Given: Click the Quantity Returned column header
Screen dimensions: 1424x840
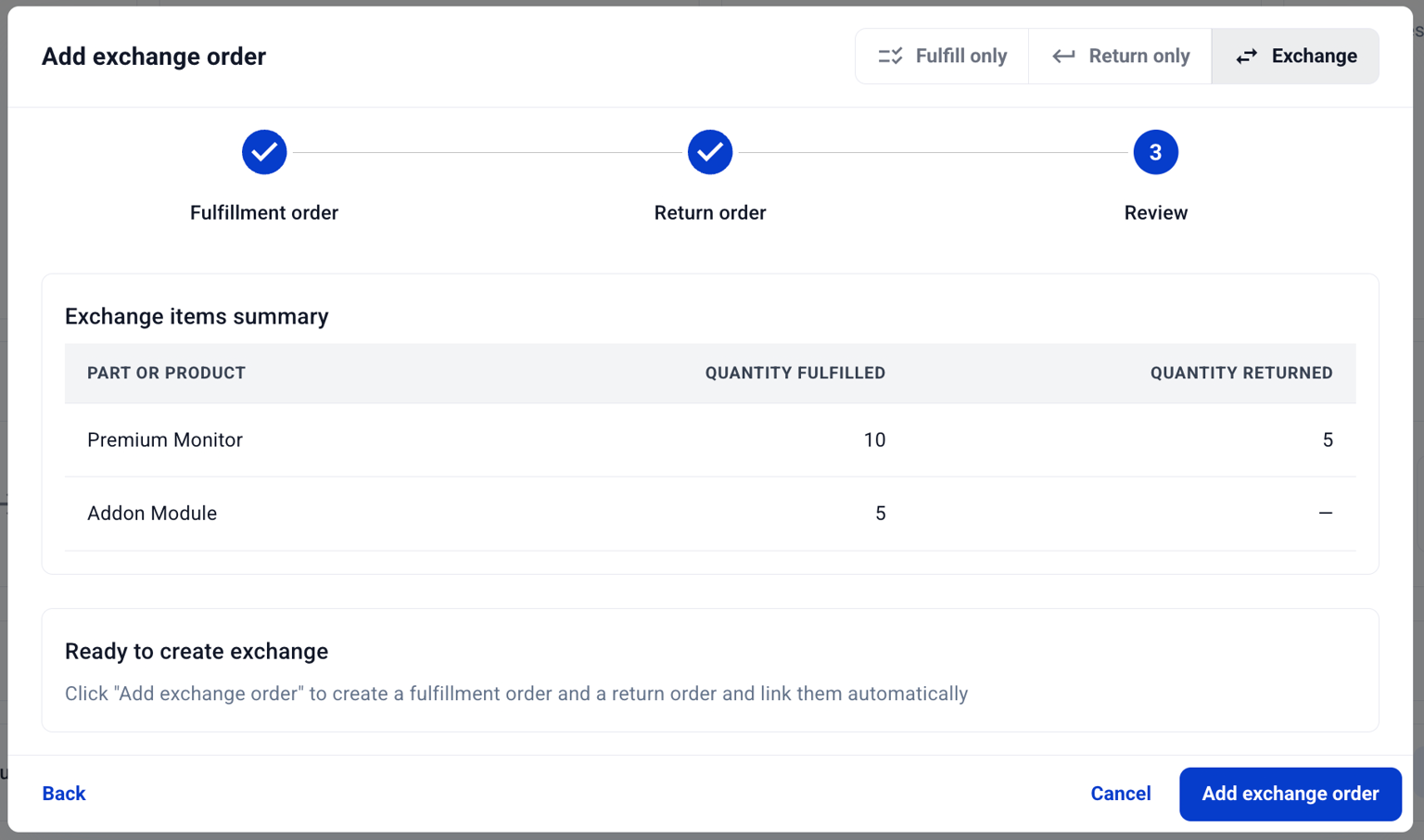Looking at the screenshot, I should point(1241,373).
